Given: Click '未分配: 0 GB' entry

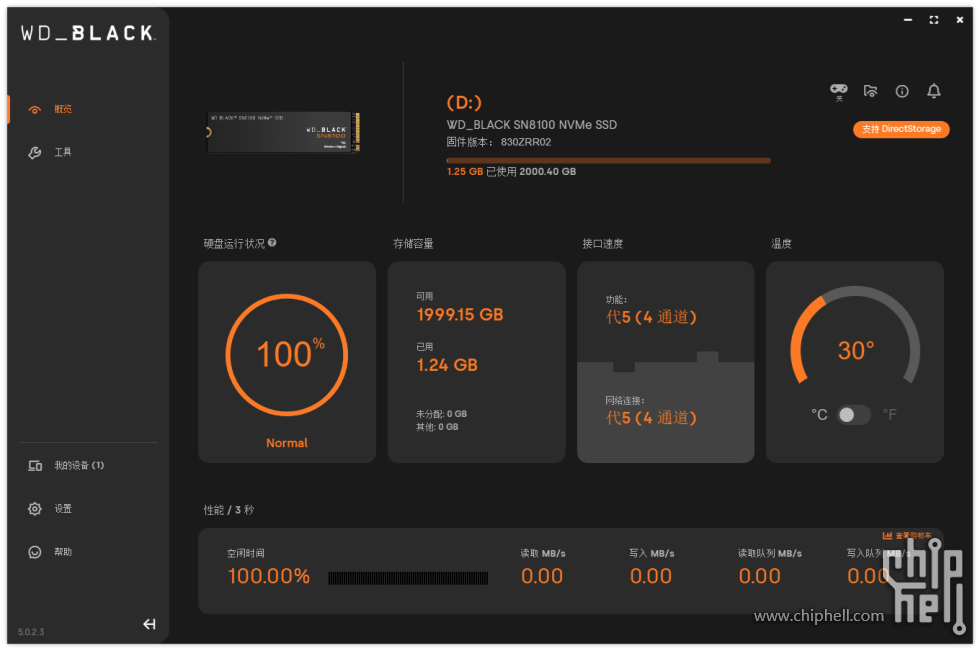Looking at the screenshot, I should pyautogui.click(x=441, y=414).
